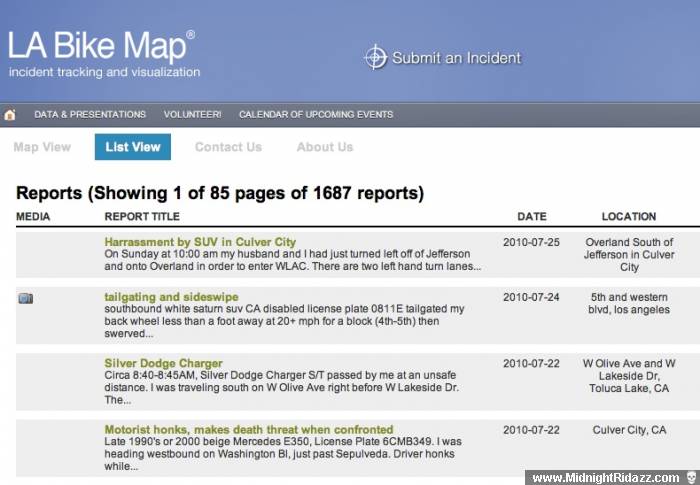Click the date 2010-07-25
This screenshot has height=485, width=700.
[531, 242]
